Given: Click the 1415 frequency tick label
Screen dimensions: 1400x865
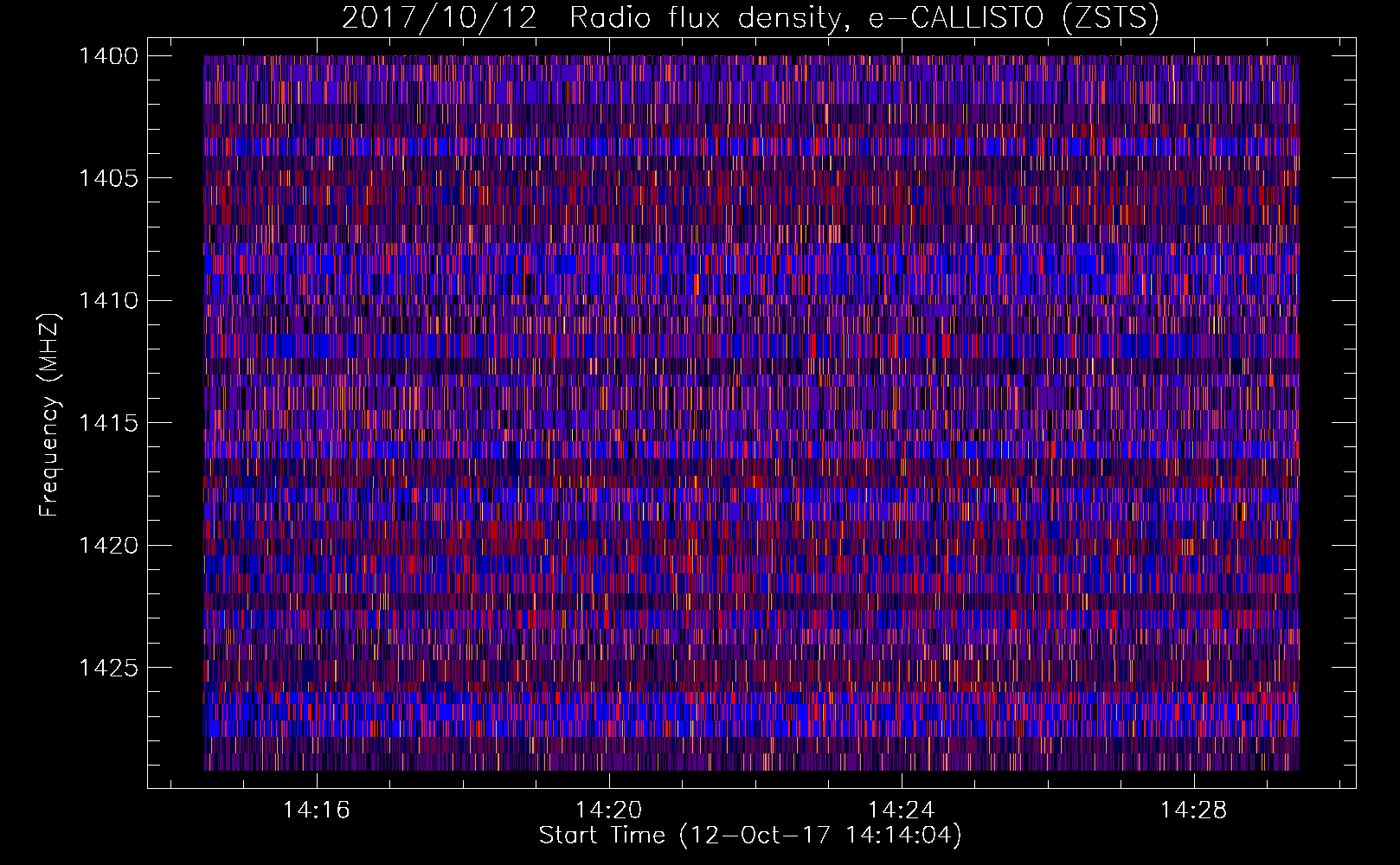Looking at the screenshot, I should coord(108,423).
